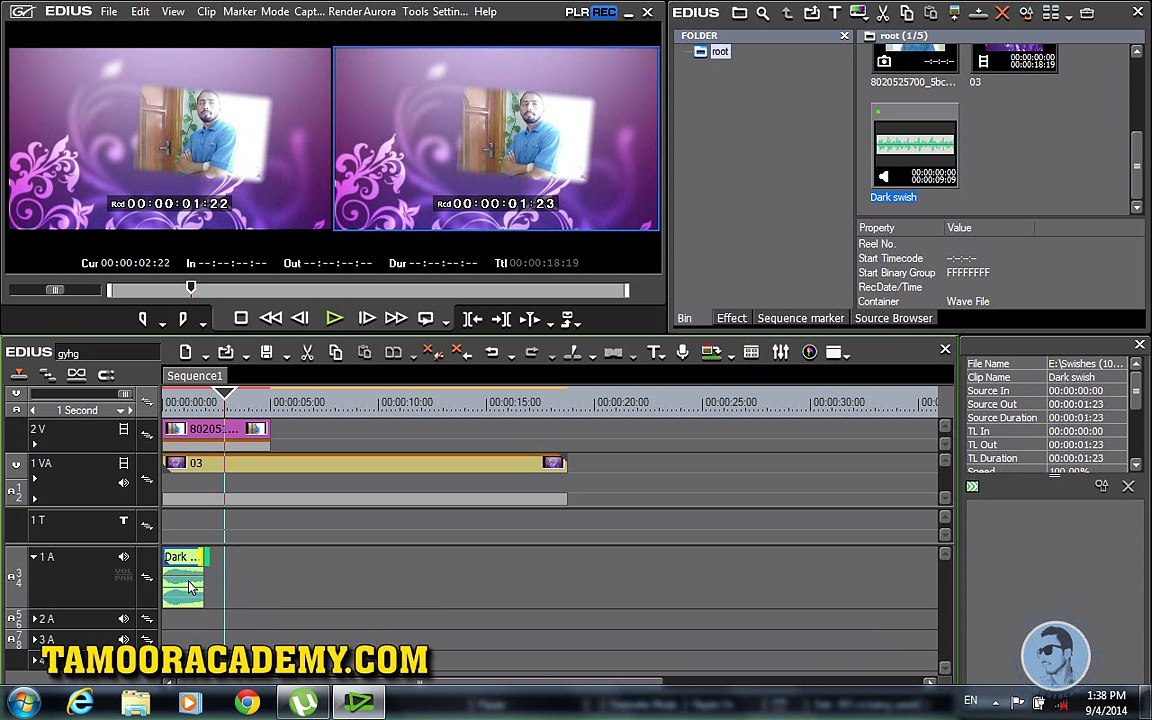Open the Audio Mixer sliders icon
The width and height of the screenshot is (1152, 720).
point(780,353)
